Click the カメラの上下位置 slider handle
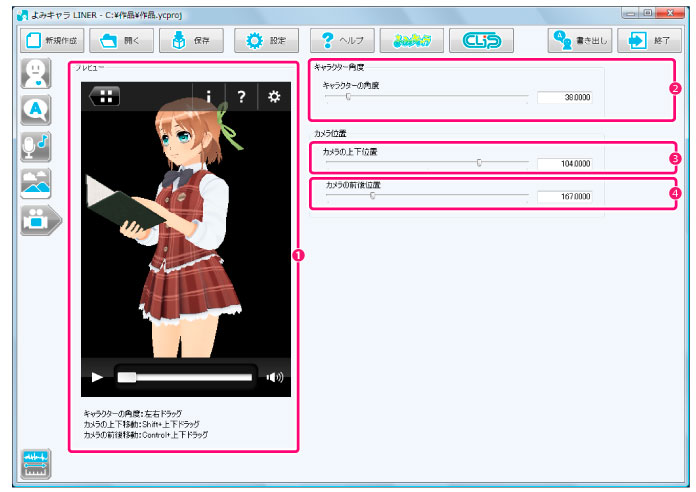This screenshot has width=696, height=492. 479,163
